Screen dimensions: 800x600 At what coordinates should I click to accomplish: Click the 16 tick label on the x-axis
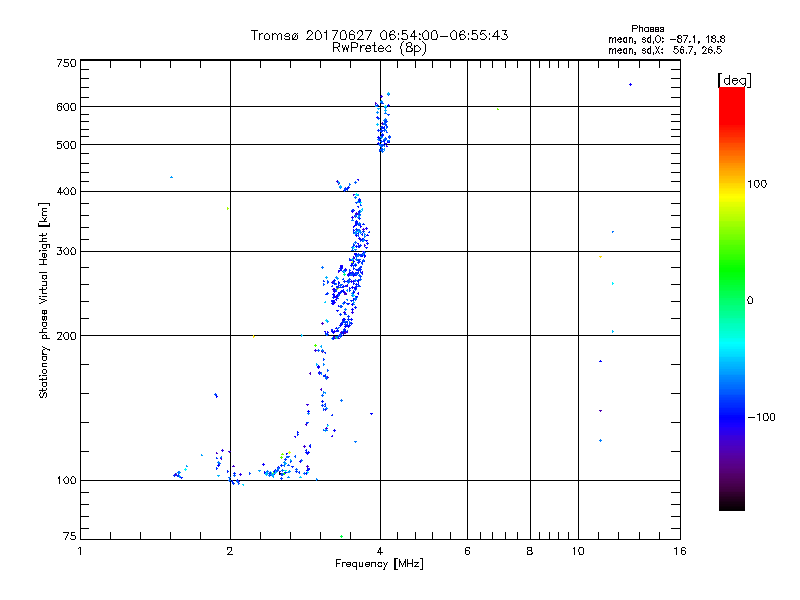679,551
